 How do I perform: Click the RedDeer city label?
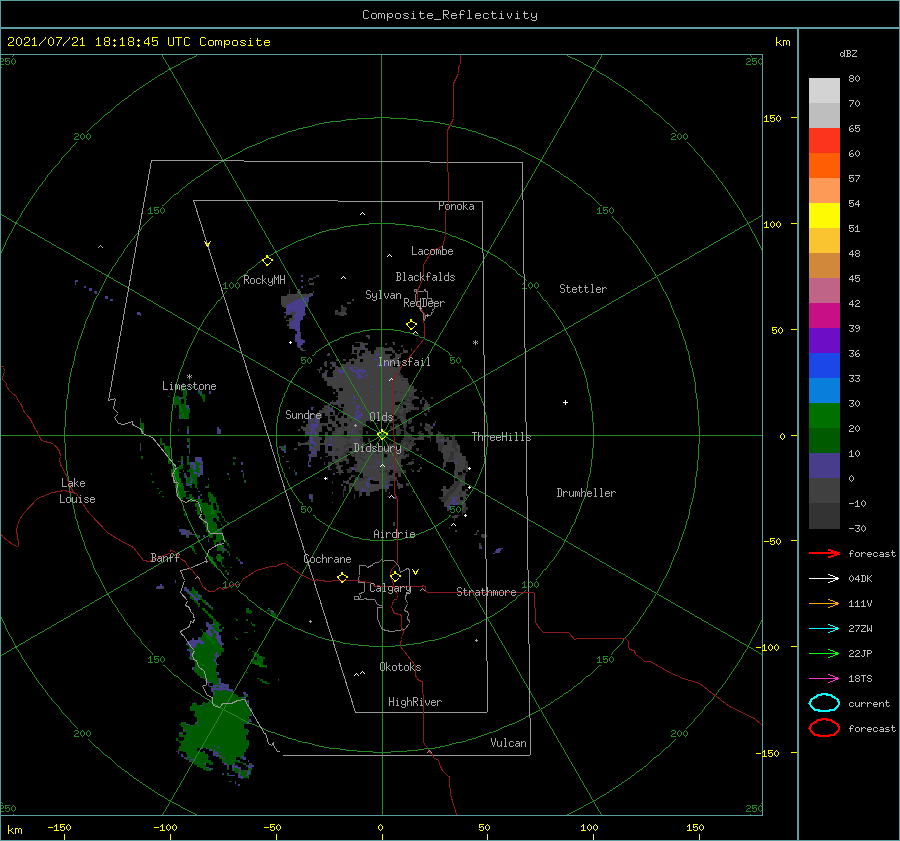click(424, 303)
